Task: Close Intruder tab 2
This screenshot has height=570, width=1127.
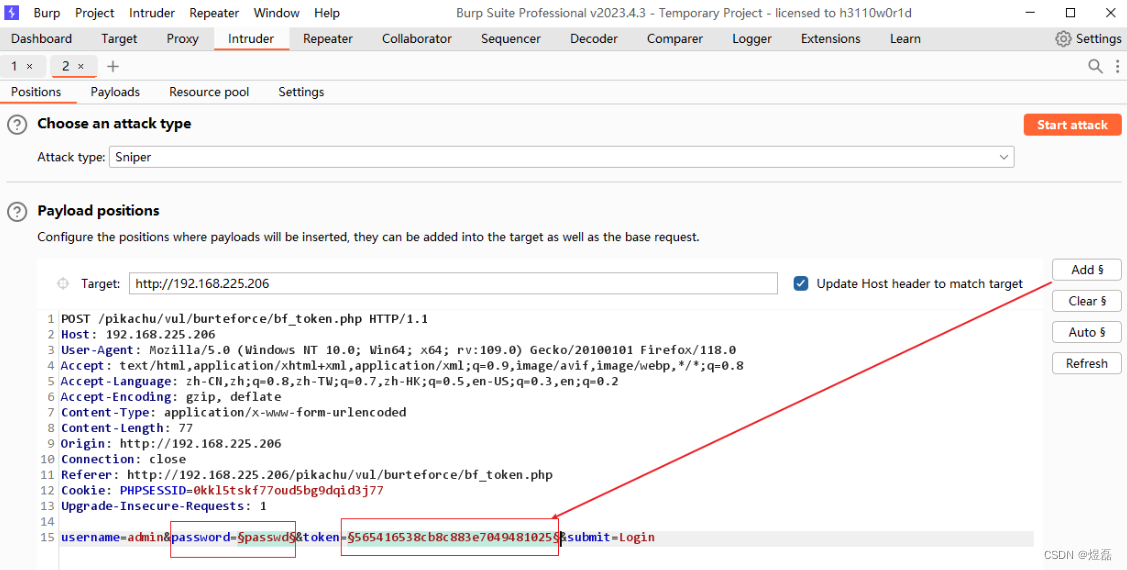Action: click(80, 66)
